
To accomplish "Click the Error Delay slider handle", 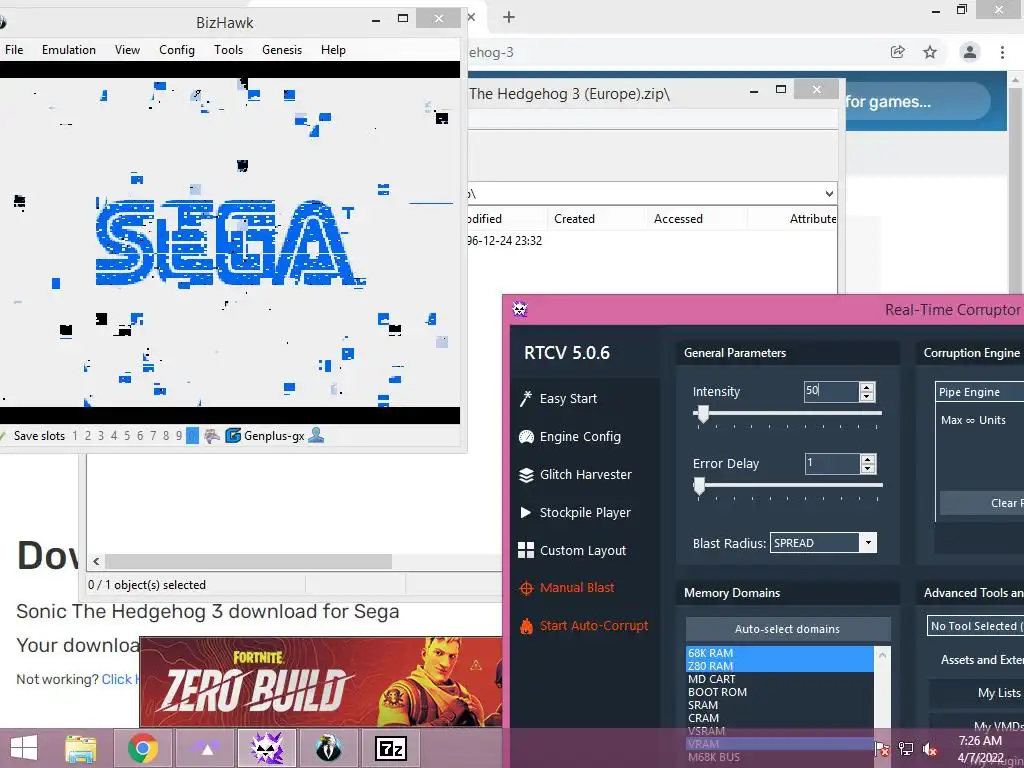I will [699, 487].
